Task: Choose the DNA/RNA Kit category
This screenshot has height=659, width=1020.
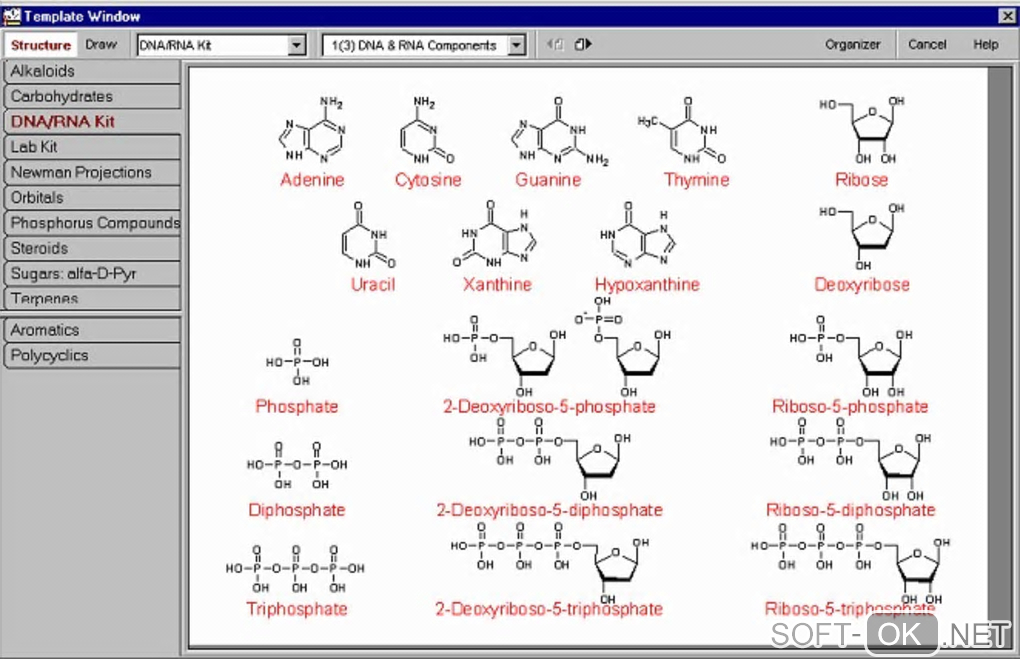Action: [x=92, y=122]
